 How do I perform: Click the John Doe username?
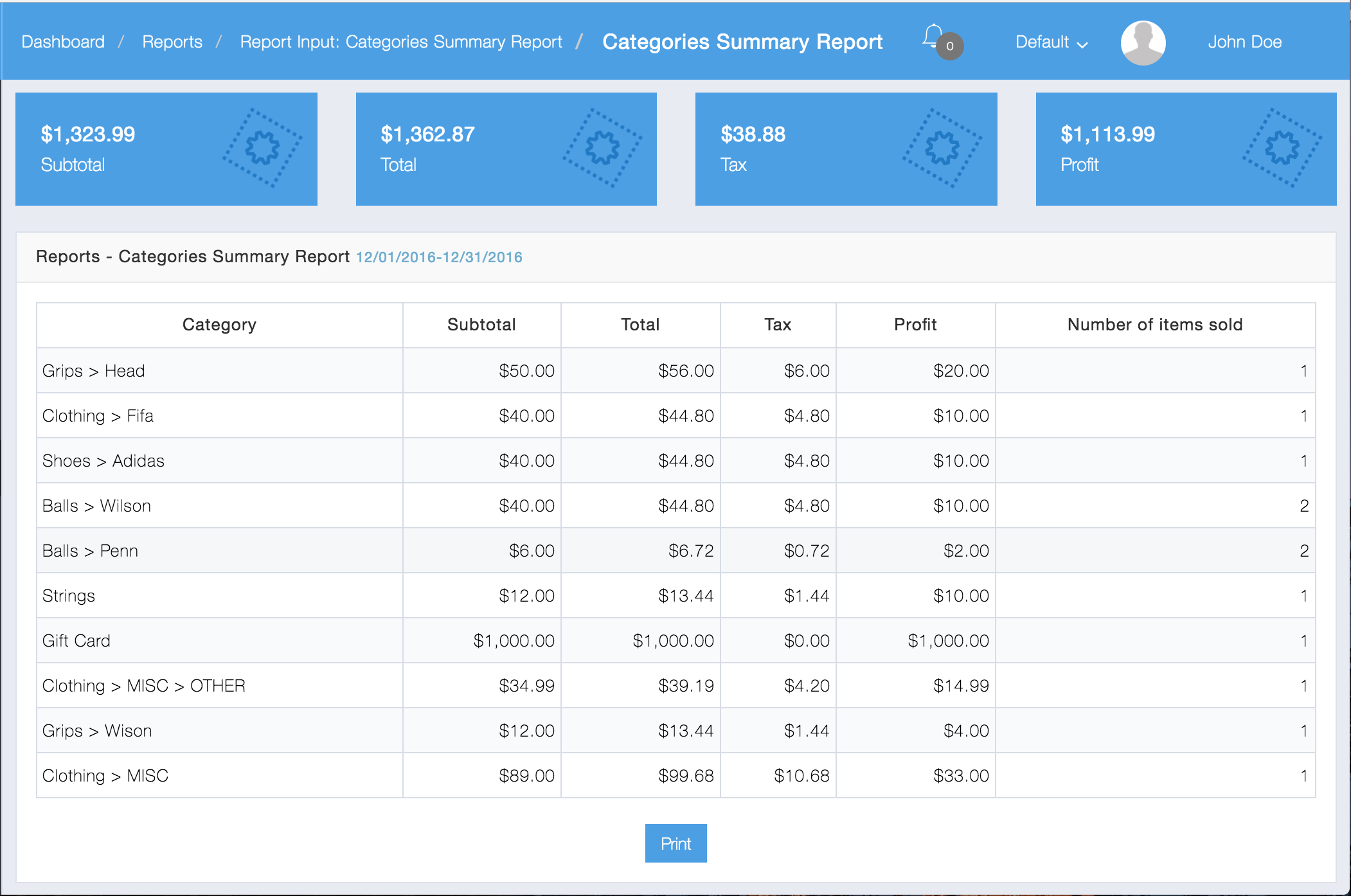(x=1244, y=42)
